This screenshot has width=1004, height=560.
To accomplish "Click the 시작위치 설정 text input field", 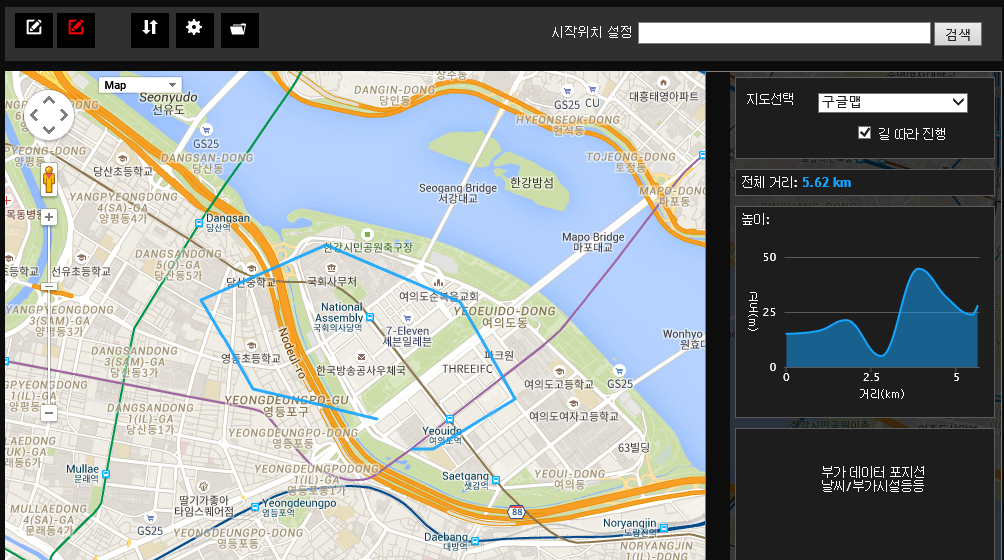I will tap(783, 34).
